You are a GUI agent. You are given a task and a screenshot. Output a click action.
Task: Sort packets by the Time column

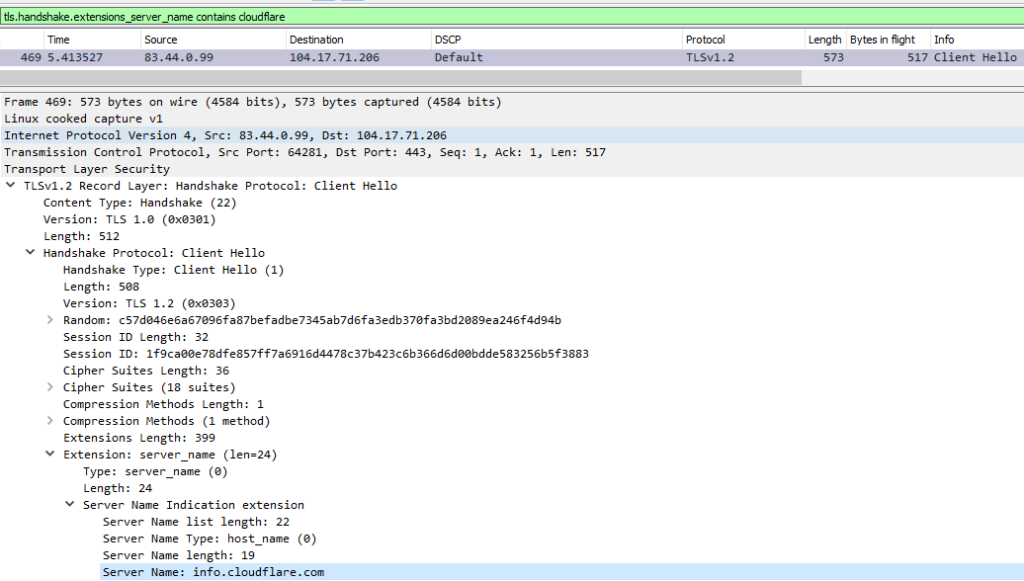coord(60,39)
